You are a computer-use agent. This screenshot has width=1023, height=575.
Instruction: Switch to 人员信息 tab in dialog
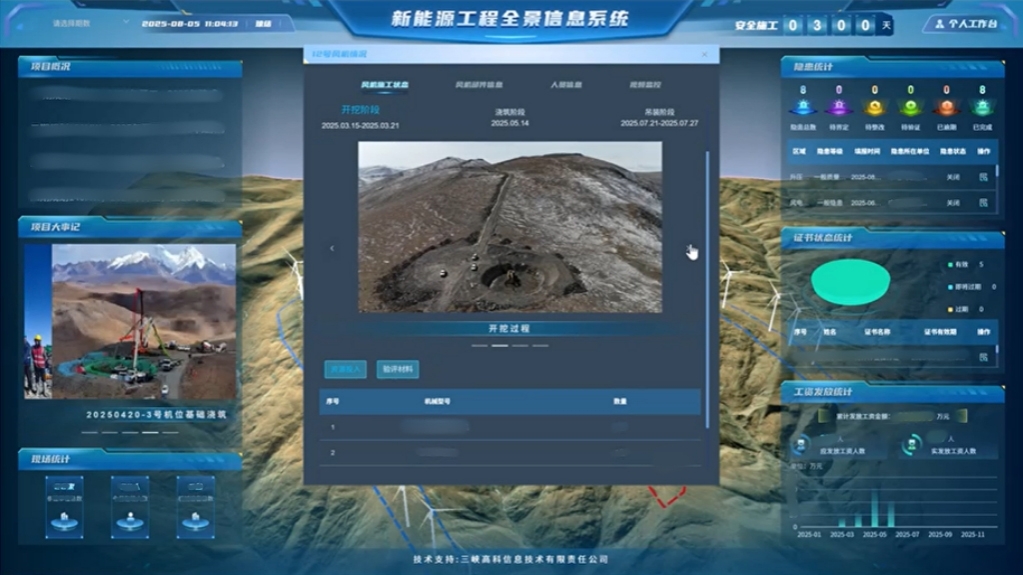[566, 85]
